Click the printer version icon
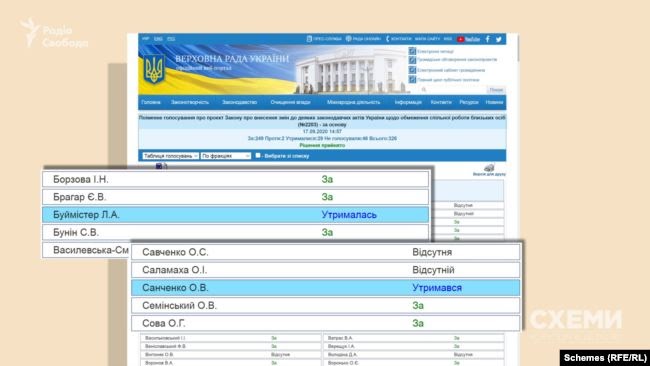Image resolution: width=650 pixels, height=366 pixels. [489, 167]
